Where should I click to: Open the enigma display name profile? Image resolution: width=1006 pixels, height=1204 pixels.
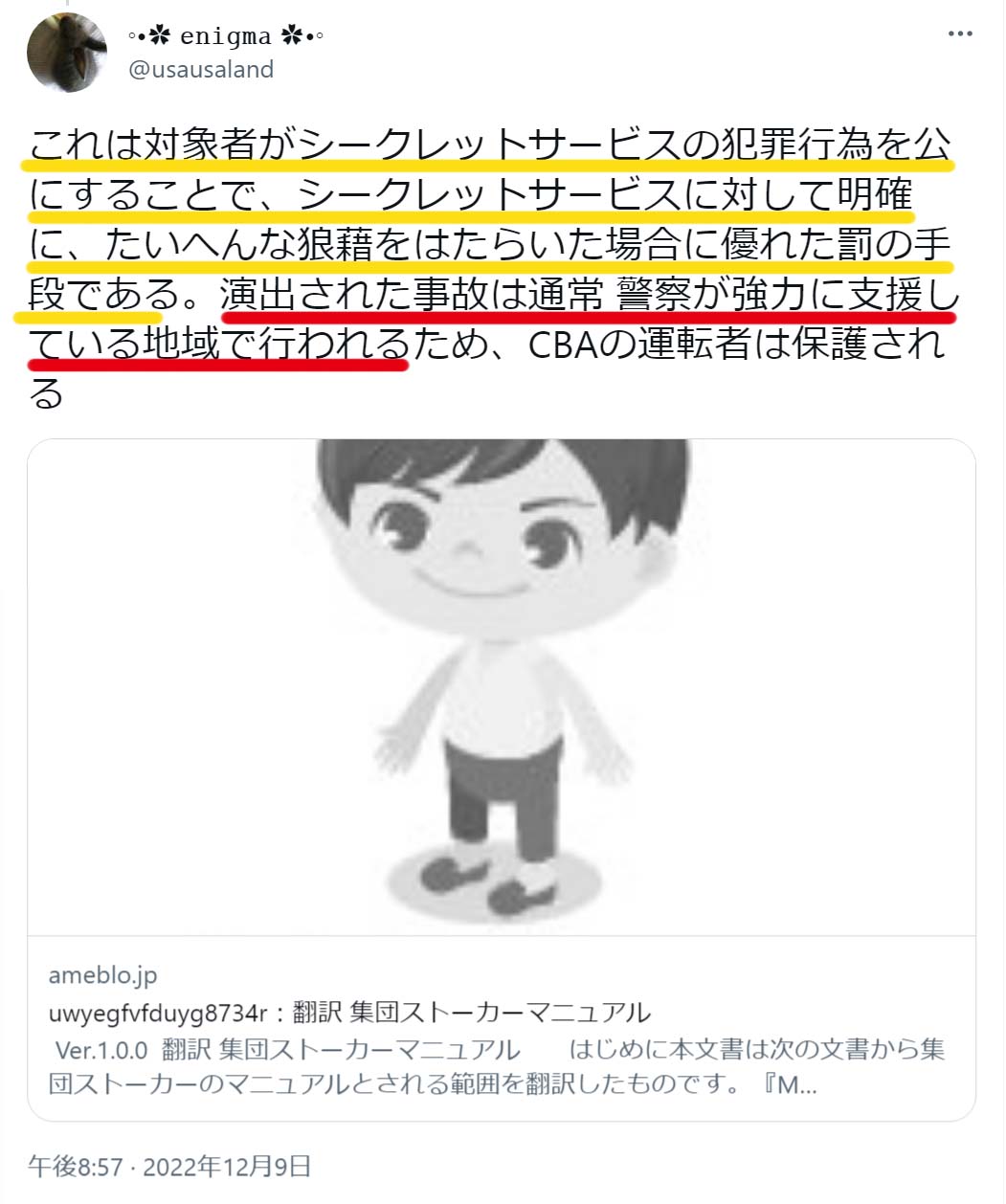click(x=226, y=36)
